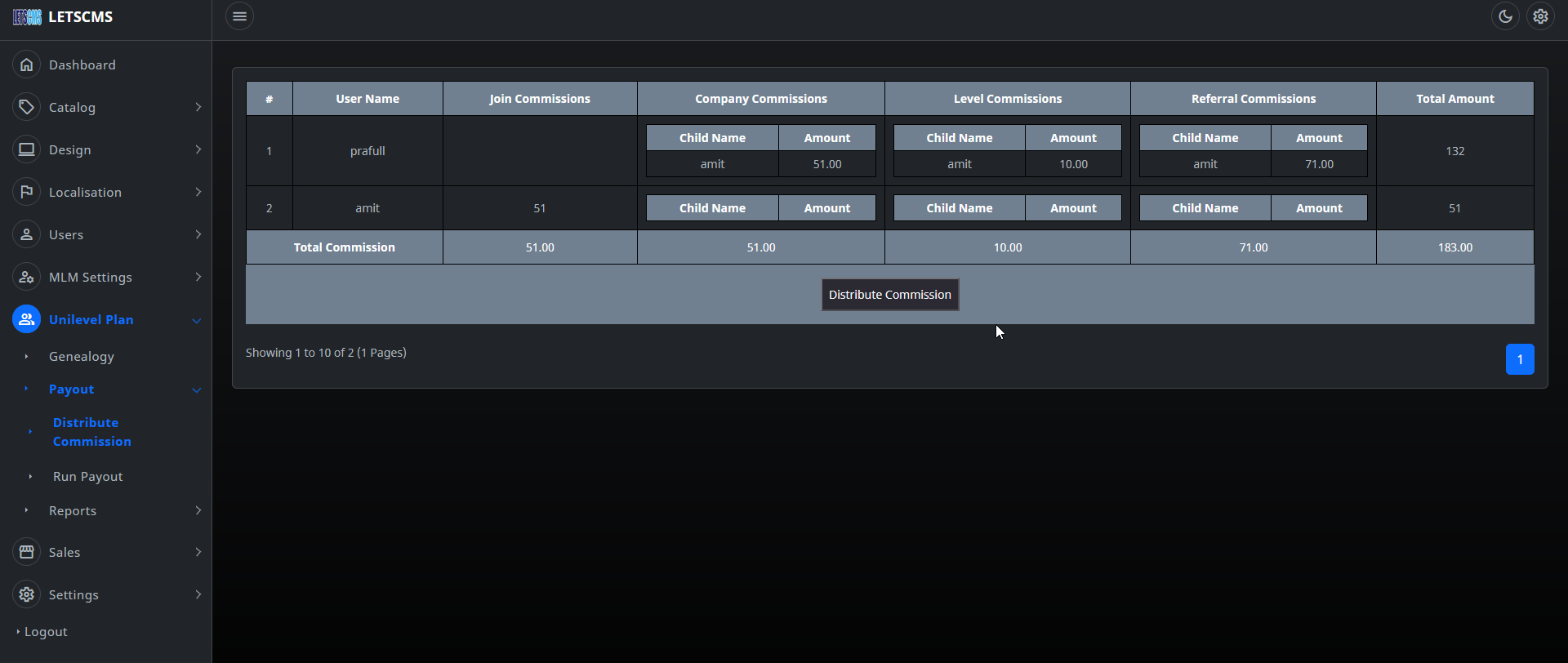Expand the Catalog menu chevron
1568x663 pixels.
coord(198,107)
